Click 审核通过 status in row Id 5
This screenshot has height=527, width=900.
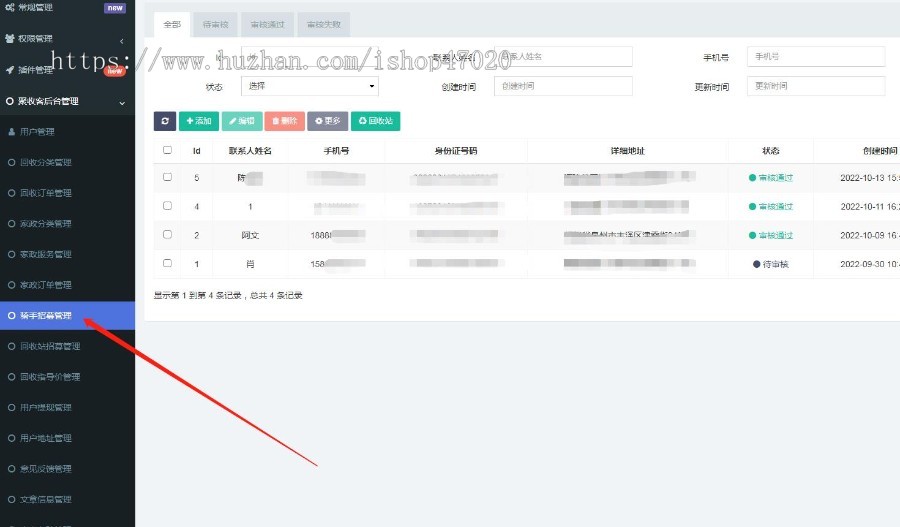click(x=771, y=178)
